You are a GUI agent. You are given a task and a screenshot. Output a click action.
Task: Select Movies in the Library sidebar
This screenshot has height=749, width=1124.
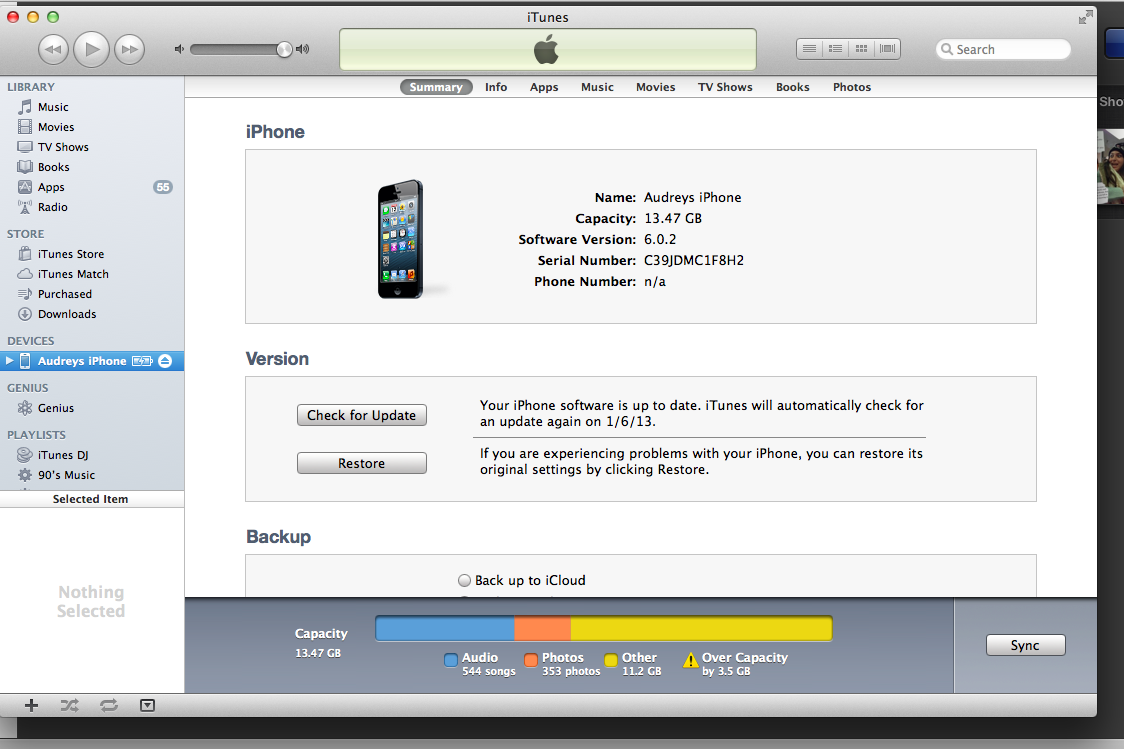[92, 127]
